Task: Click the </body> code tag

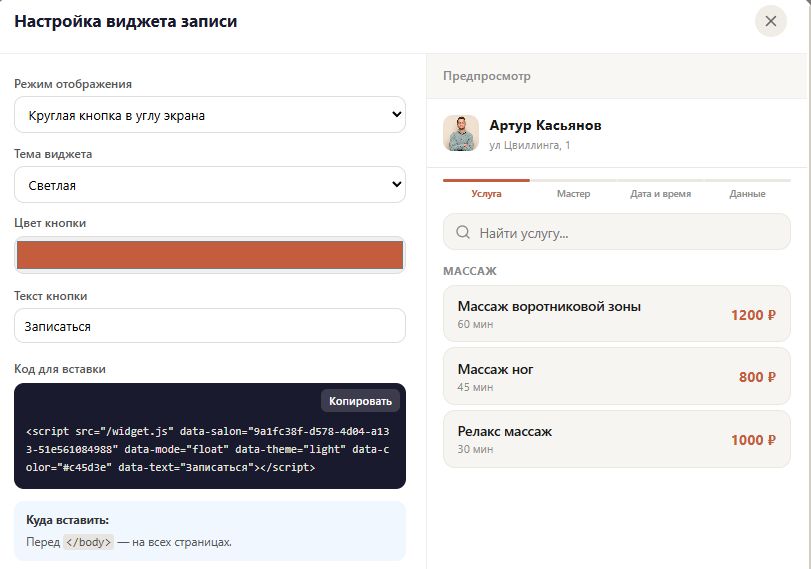Action: tap(88, 542)
